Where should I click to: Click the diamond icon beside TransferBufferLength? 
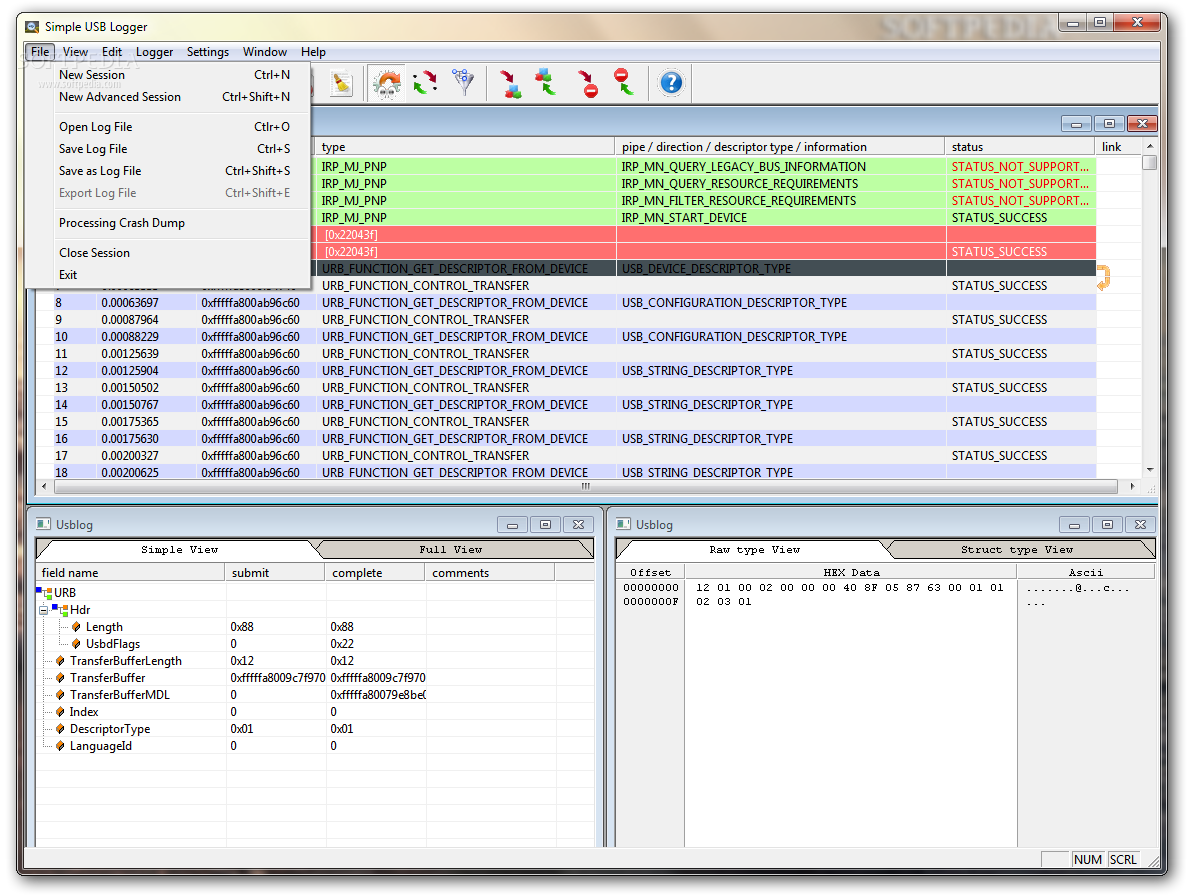click(x=61, y=661)
